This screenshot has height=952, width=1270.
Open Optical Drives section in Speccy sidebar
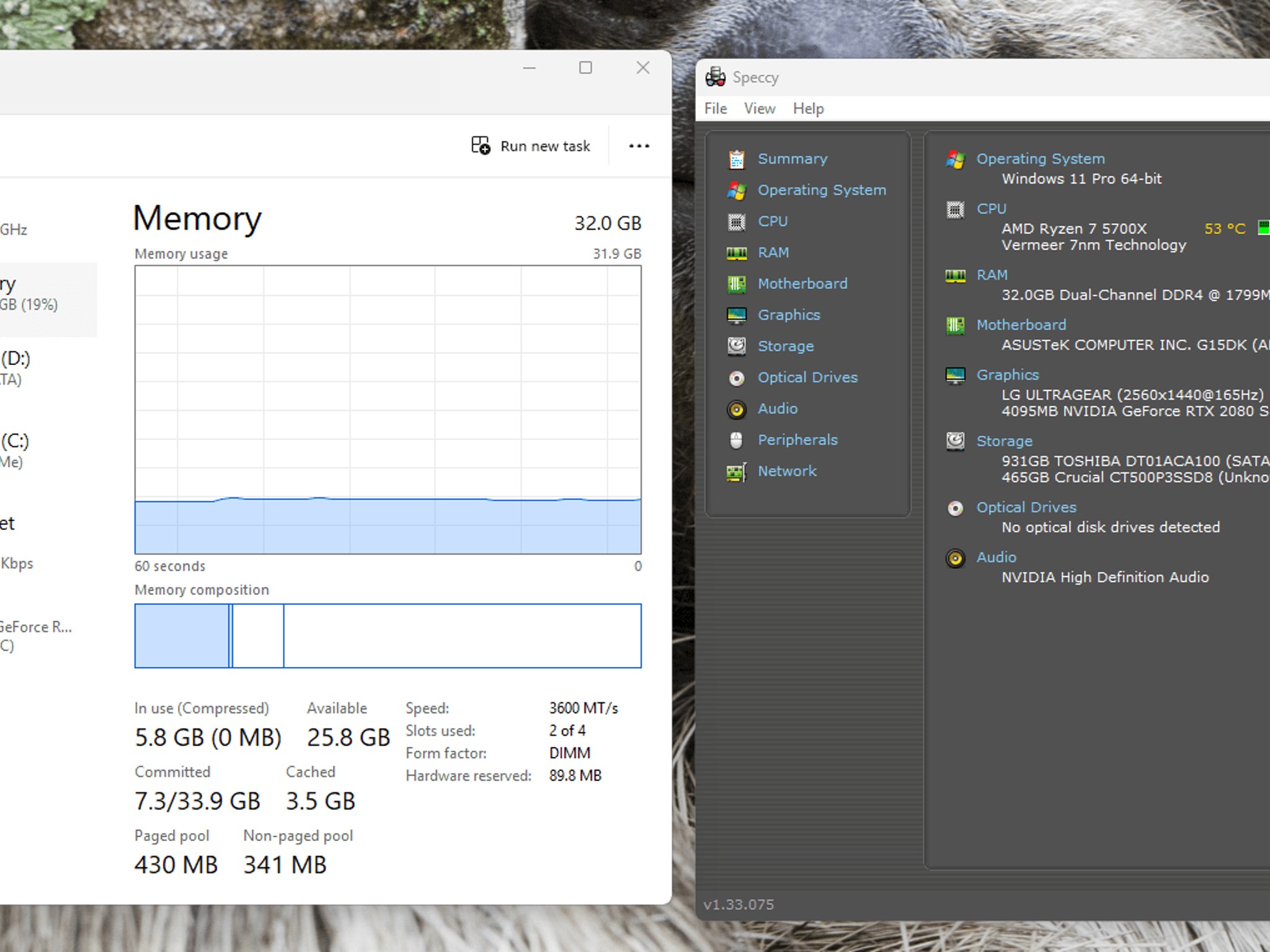point(807,377)
